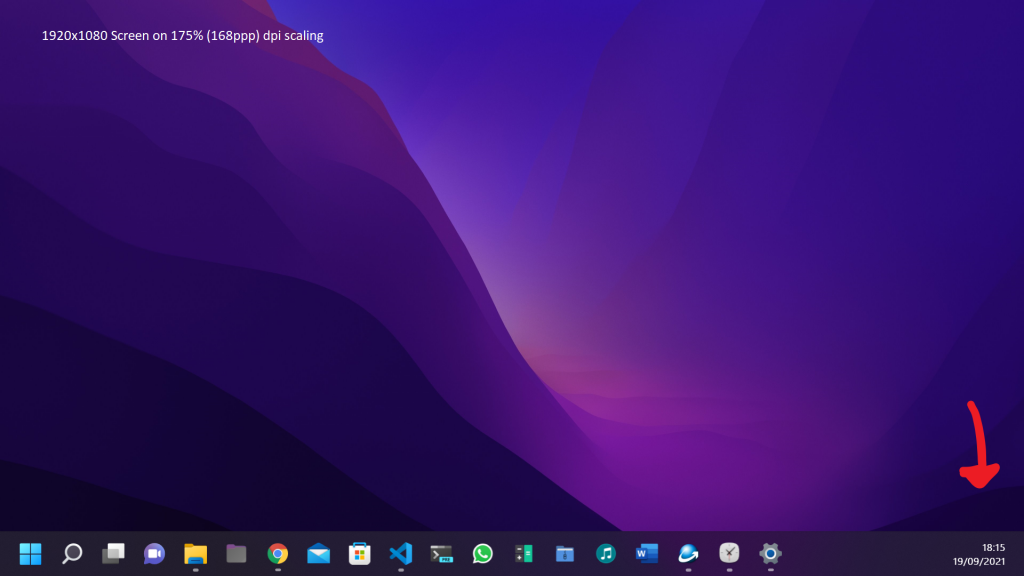Open the Windows Start menu
1024x576 pixels.
(30, 553)
